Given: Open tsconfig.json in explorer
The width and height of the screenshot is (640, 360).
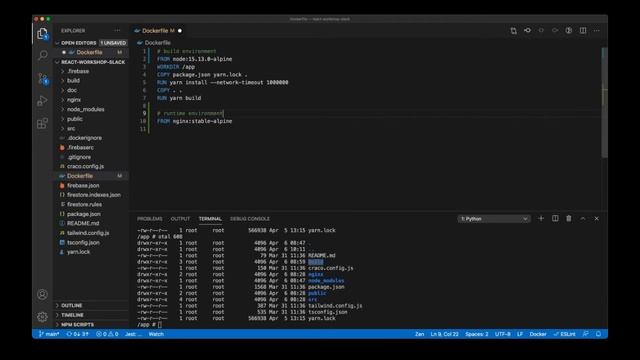Looking at the screenshot, I should click(83, 242).
